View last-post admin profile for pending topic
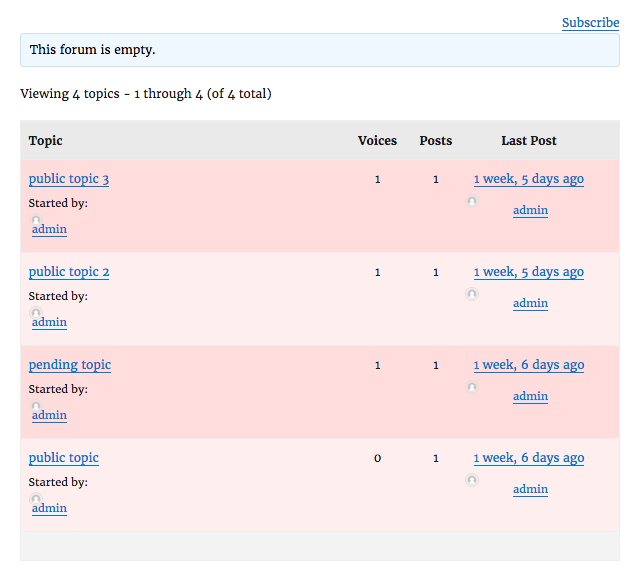634x578 pixels. 530,396
